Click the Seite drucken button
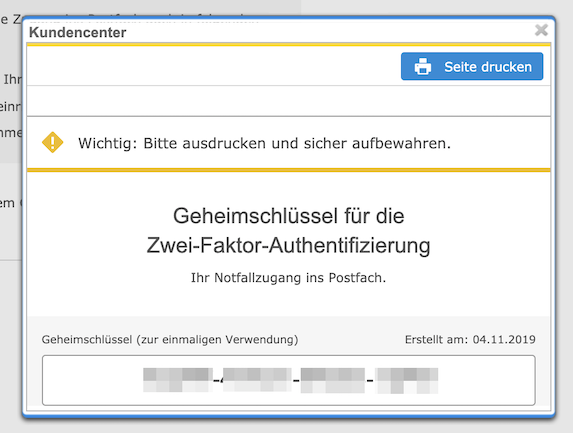 coord(472,67)
